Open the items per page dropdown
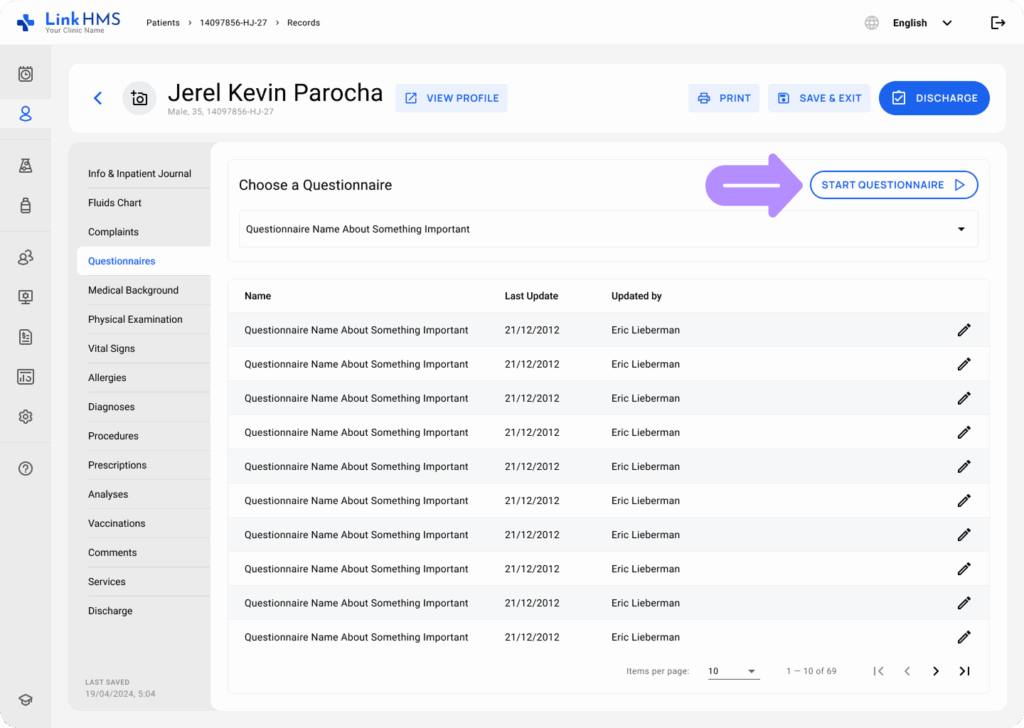Viewport: 1024px width, 728px height. (x=733, y=671)
